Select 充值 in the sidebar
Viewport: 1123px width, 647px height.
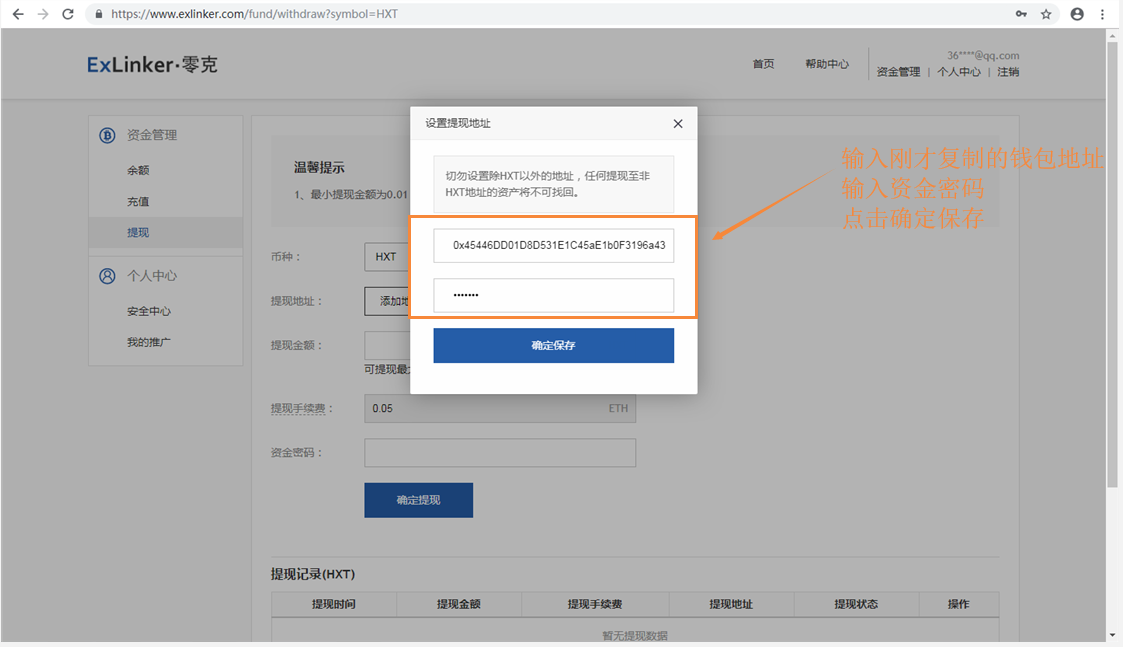[138, 201]
